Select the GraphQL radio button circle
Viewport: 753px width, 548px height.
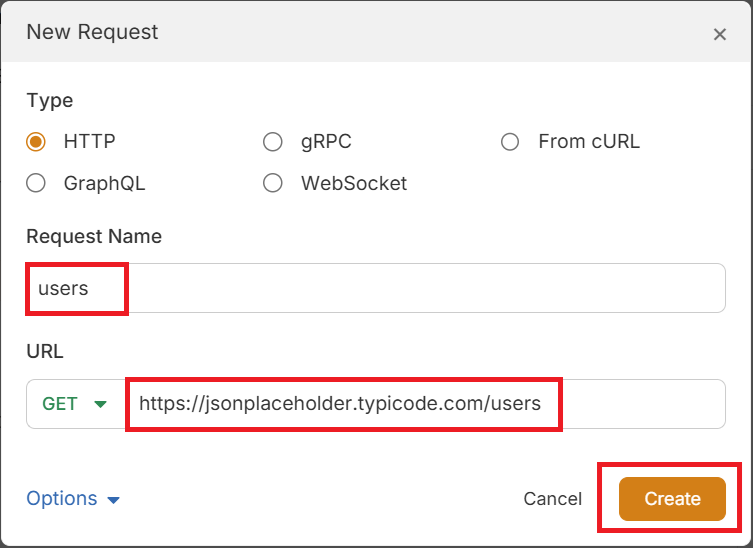pos(37,183)
